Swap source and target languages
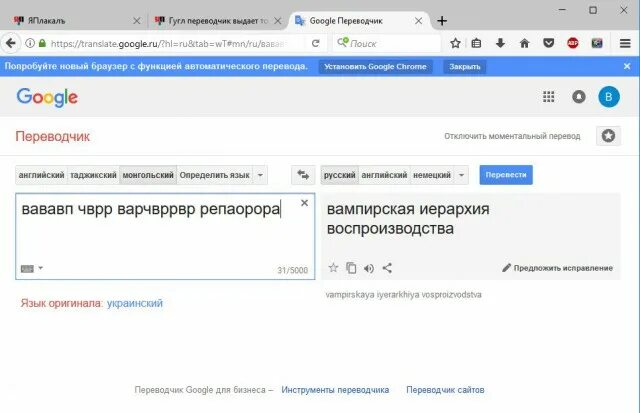The image size is (640, 413). (x=303, y=175)
